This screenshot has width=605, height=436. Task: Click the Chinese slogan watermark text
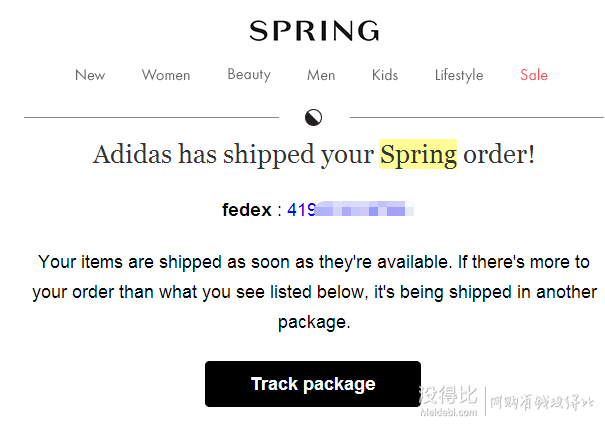point(542,402)
